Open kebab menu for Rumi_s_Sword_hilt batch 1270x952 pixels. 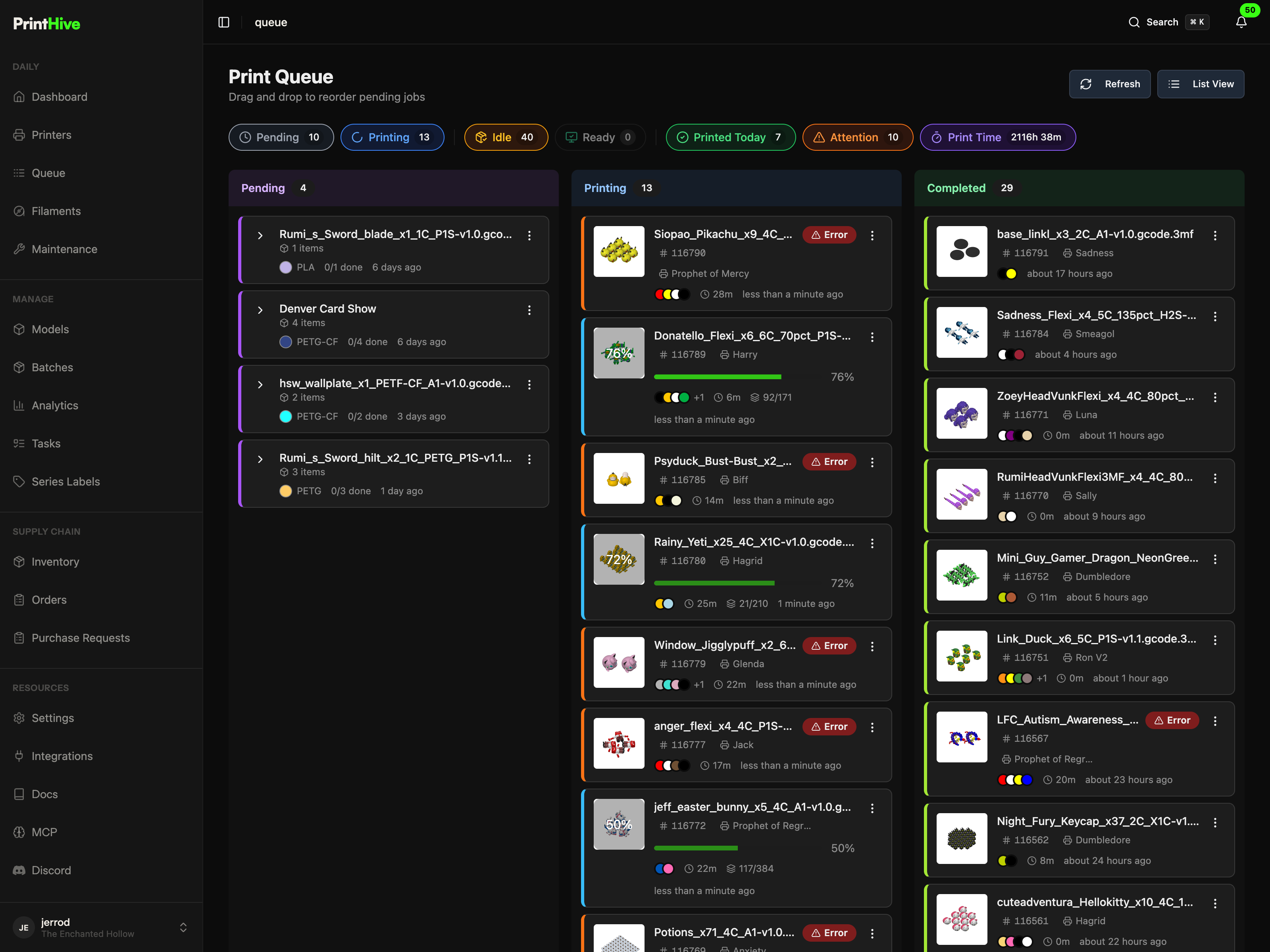[x=529, y=459]
